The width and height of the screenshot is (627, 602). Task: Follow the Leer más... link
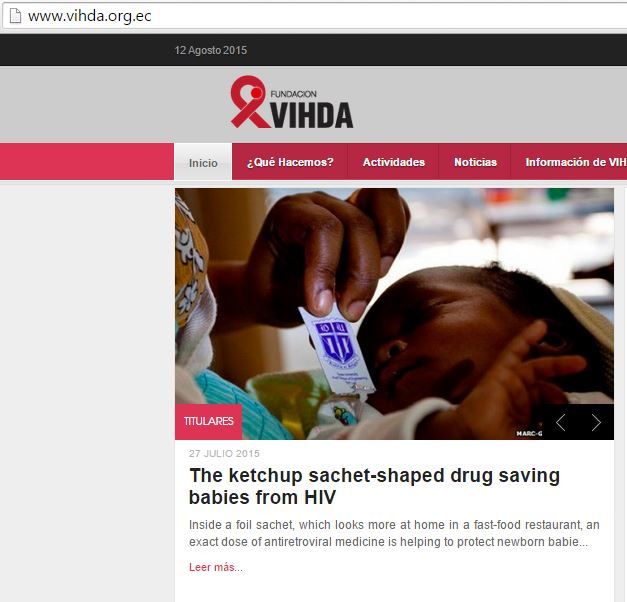(x=216, y=567)
